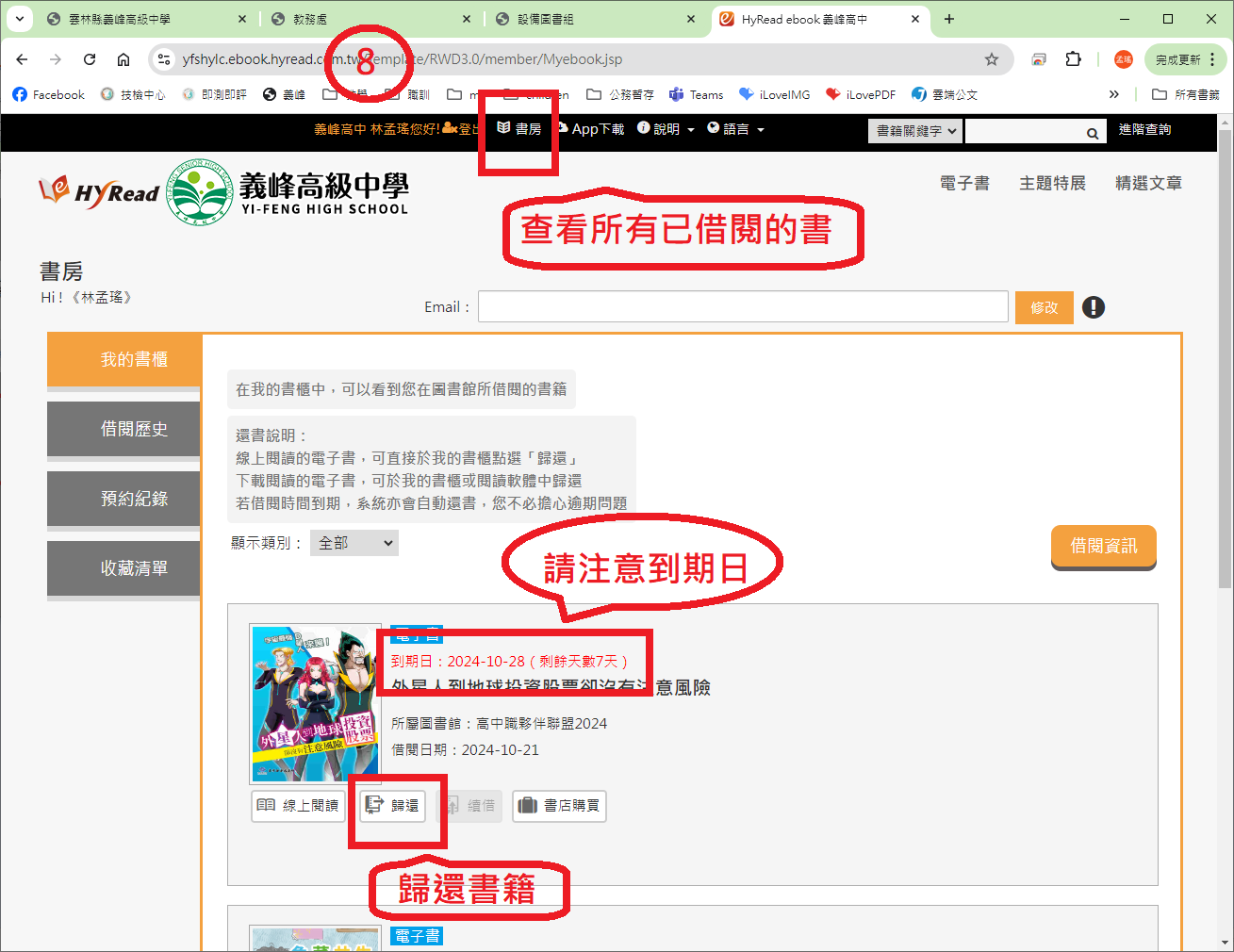Select 收藏清單 in the sidebar
The width and height of the screenshot is (1234, 952).
pyautogui.click(x=123, y=568)
